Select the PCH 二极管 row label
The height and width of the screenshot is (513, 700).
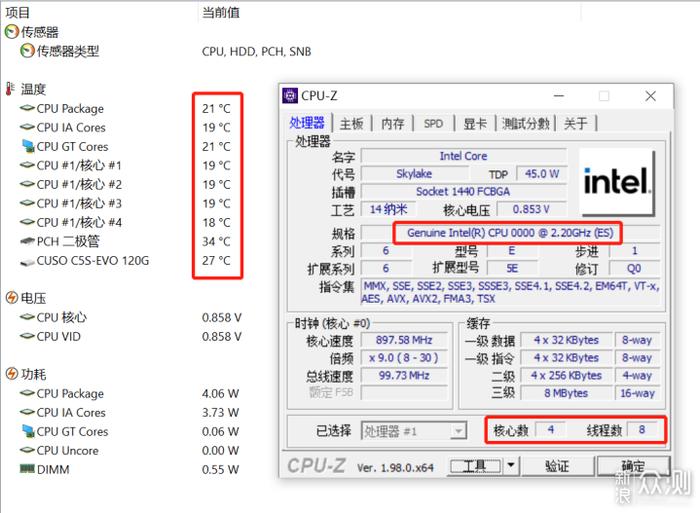click(x=68, y=242)
